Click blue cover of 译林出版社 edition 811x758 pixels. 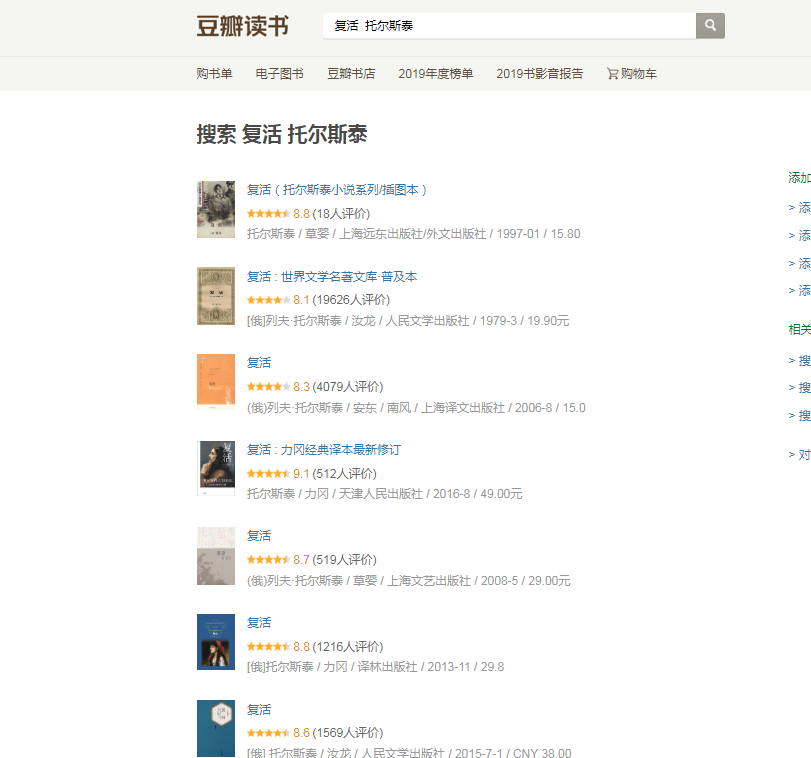(x=216, y=642)
